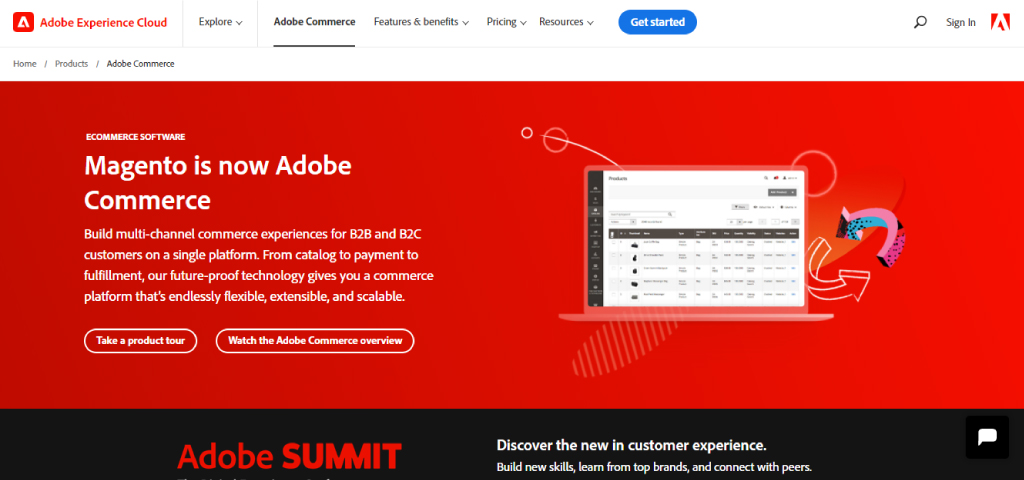Click the Sign In link
Screen dimensions: 1024x480
click(960, 22)
